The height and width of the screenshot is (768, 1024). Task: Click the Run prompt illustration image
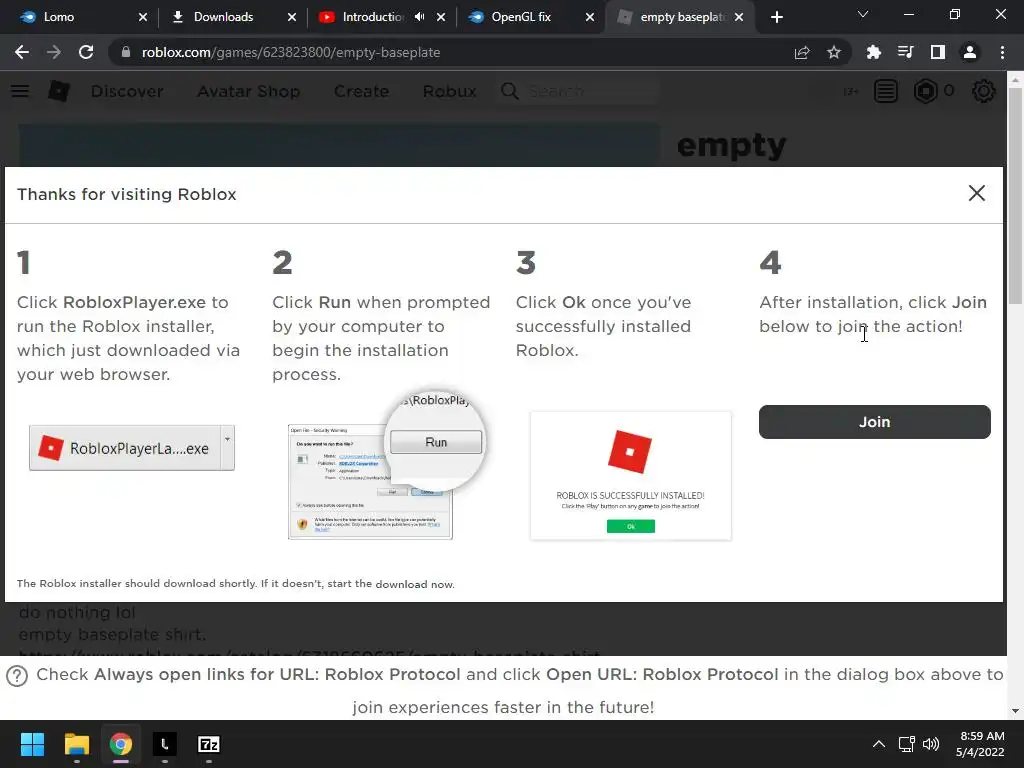tap(385, 466)
